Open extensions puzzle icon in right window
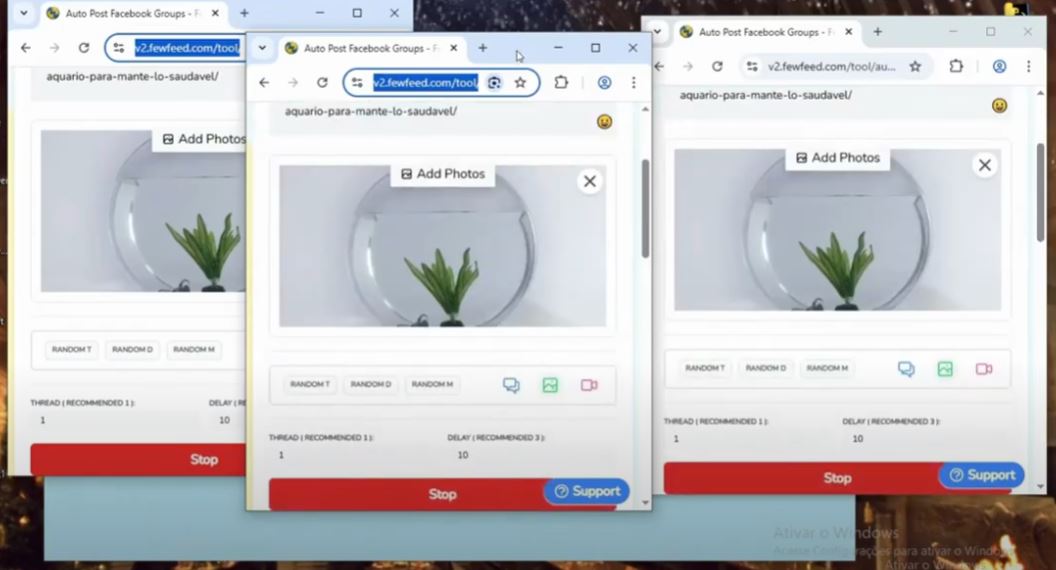The height and width of the screenshot is (570, 1056). pyautogui.click(x=956, y=66)
